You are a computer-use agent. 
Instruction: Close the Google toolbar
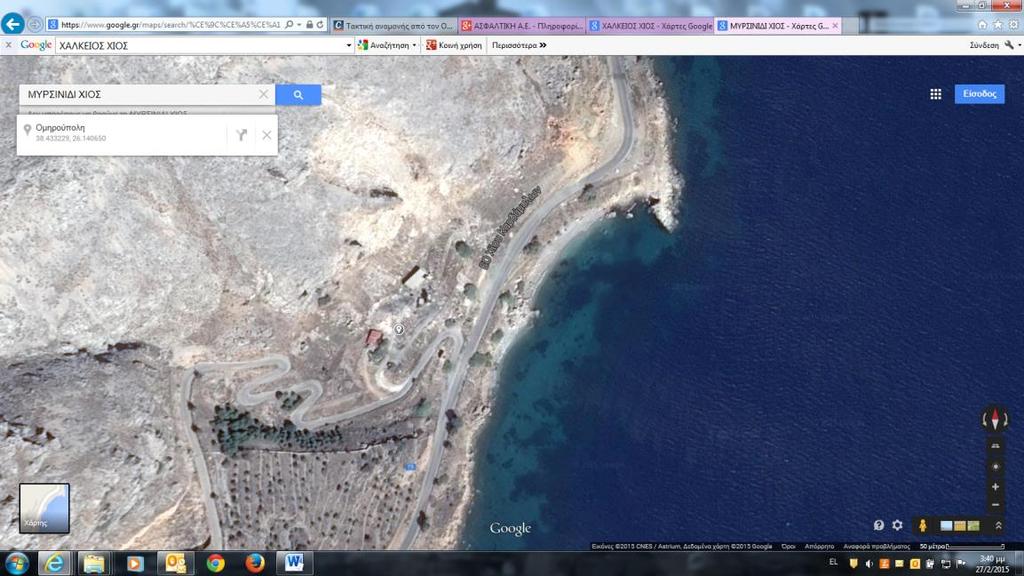coord(8,45)
